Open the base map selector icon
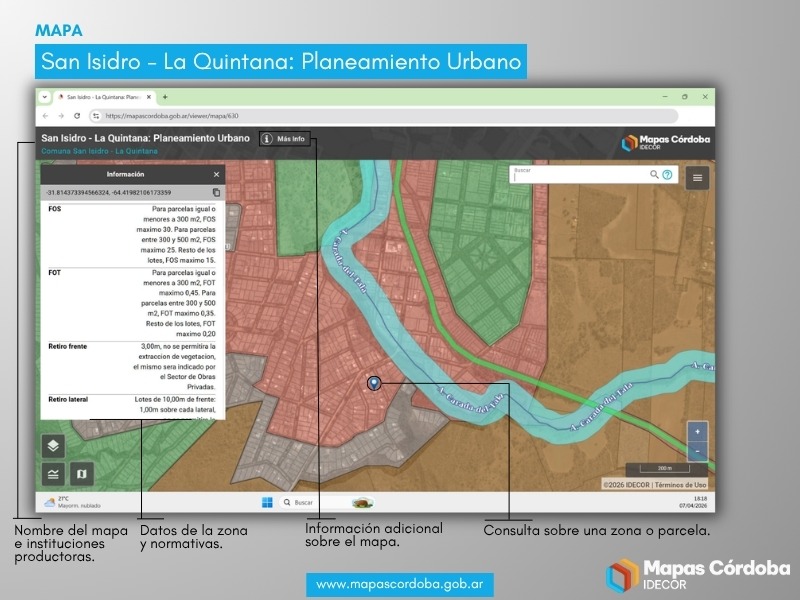 pyautogui.click(x=82, y=473)
